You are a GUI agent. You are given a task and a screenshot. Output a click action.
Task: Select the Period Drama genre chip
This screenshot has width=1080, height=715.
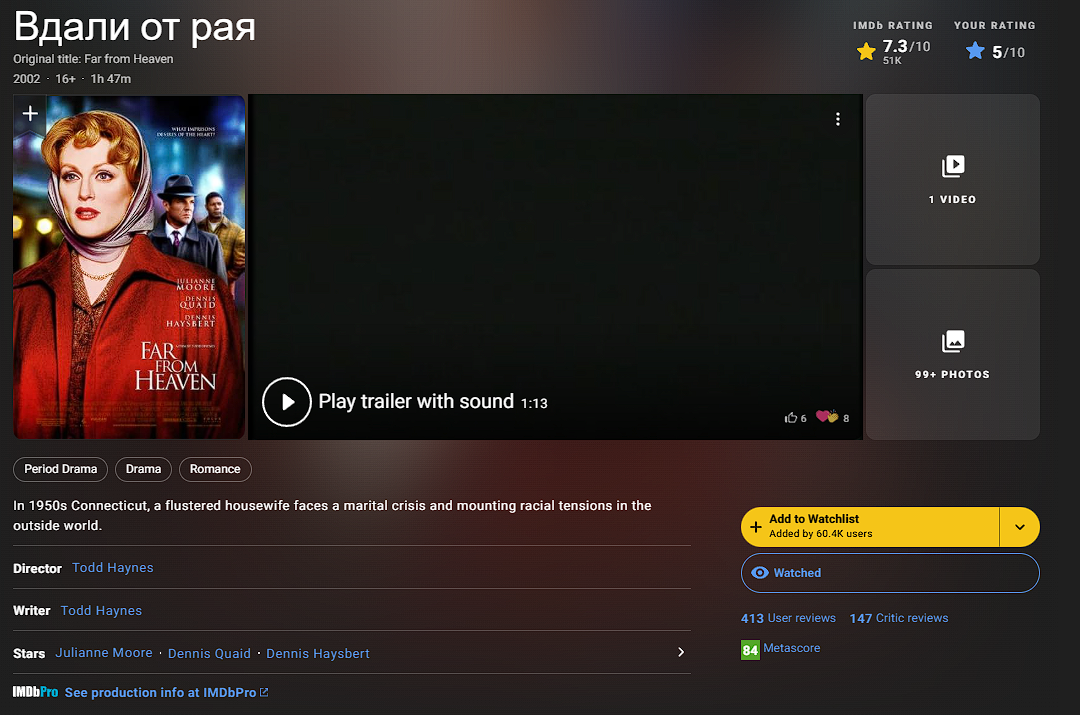tap(61, 469)
